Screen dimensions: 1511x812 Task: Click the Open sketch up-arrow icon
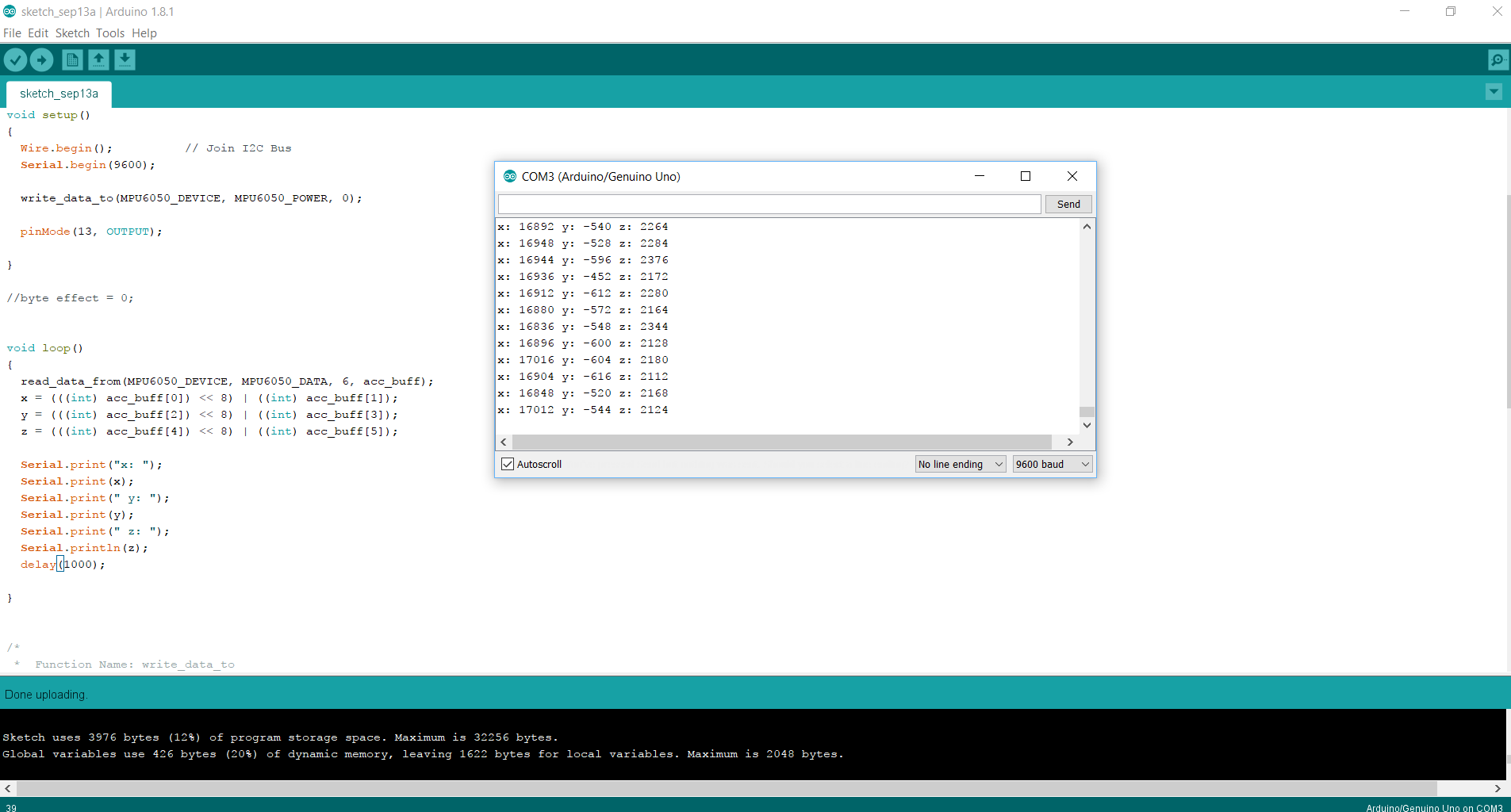click(98, 59)
